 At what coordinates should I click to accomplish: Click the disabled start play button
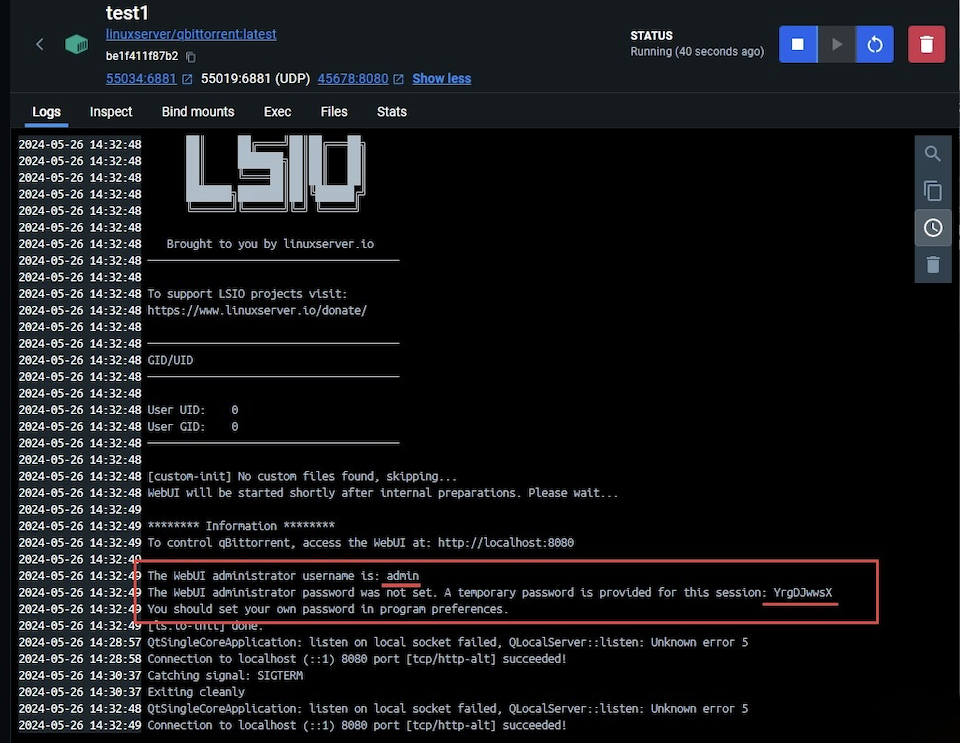pyautogui.click(x=836, y=44)
